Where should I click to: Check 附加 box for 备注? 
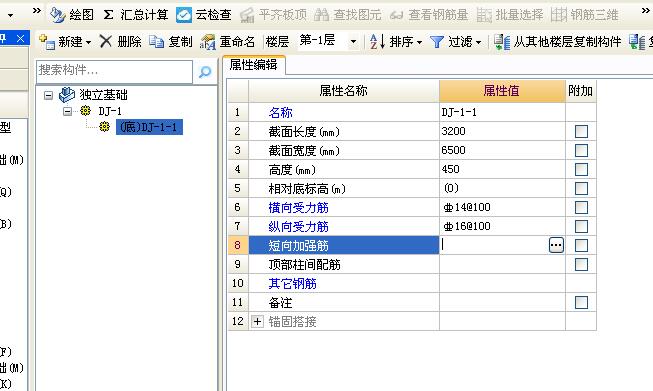pyautogui.click(x=581, y=302)
